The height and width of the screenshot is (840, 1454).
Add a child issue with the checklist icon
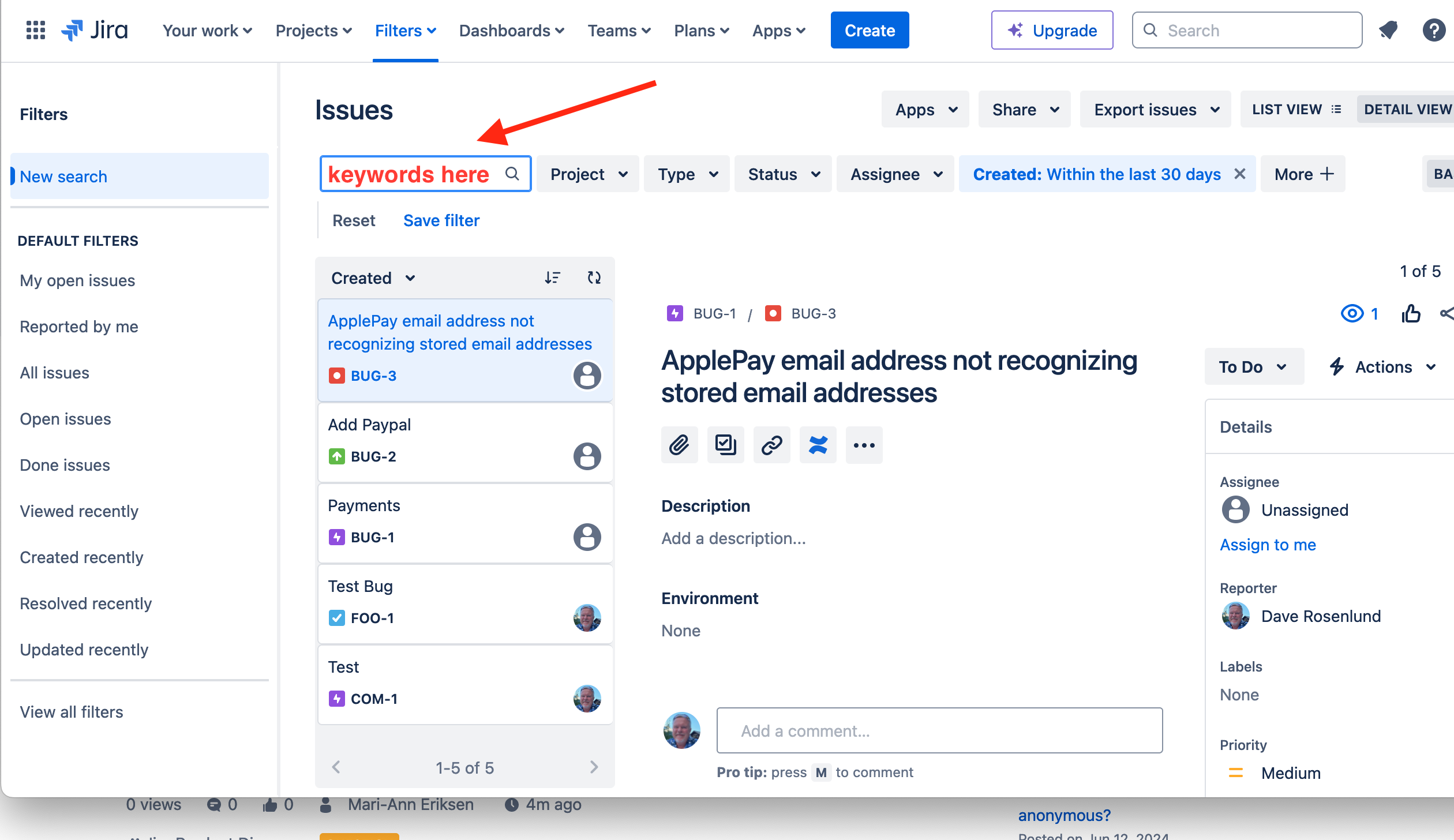point(725,444)
